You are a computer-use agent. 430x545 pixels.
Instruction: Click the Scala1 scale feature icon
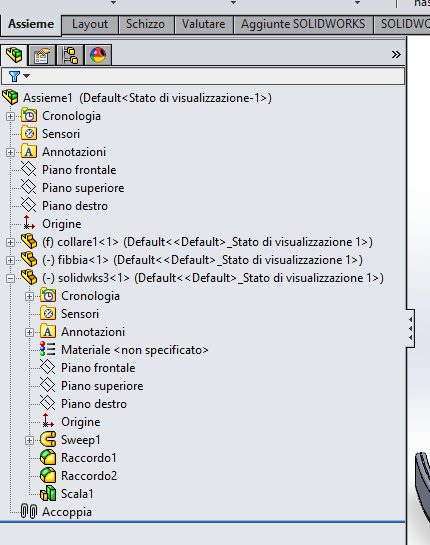(x=48, y=494)
